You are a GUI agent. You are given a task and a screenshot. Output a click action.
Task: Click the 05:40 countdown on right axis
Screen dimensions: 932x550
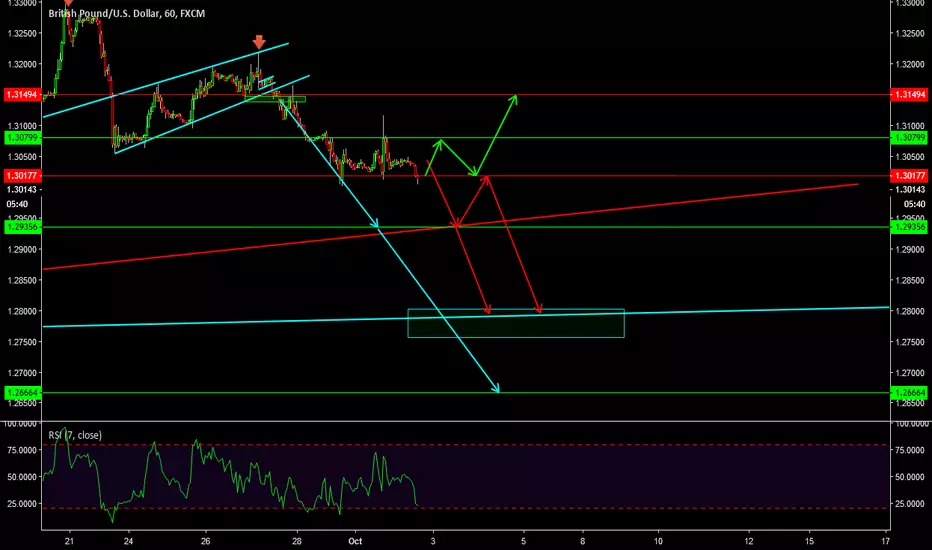tap(914, 204)
